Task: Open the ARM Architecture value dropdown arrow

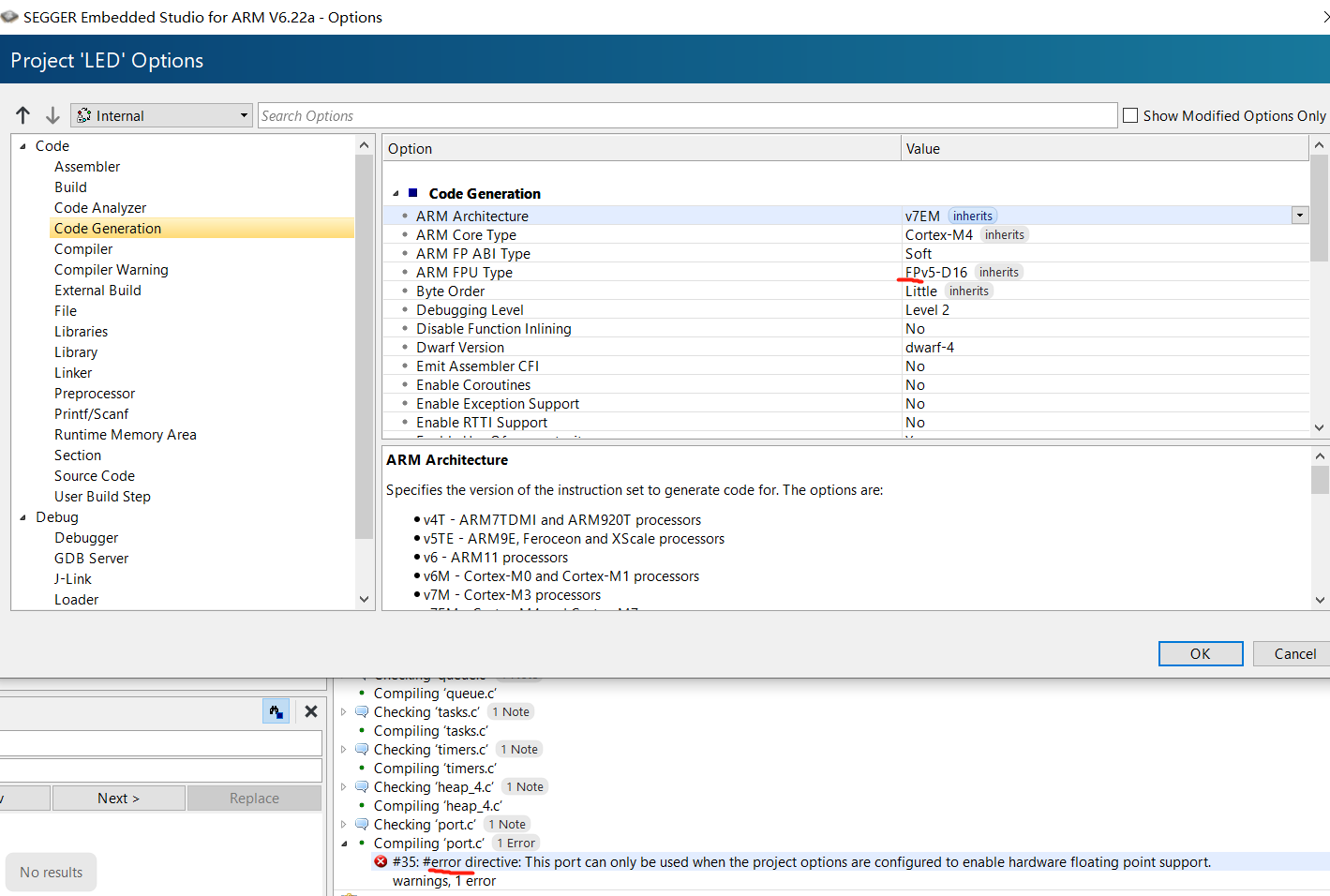Action: tap(1300, 216)
